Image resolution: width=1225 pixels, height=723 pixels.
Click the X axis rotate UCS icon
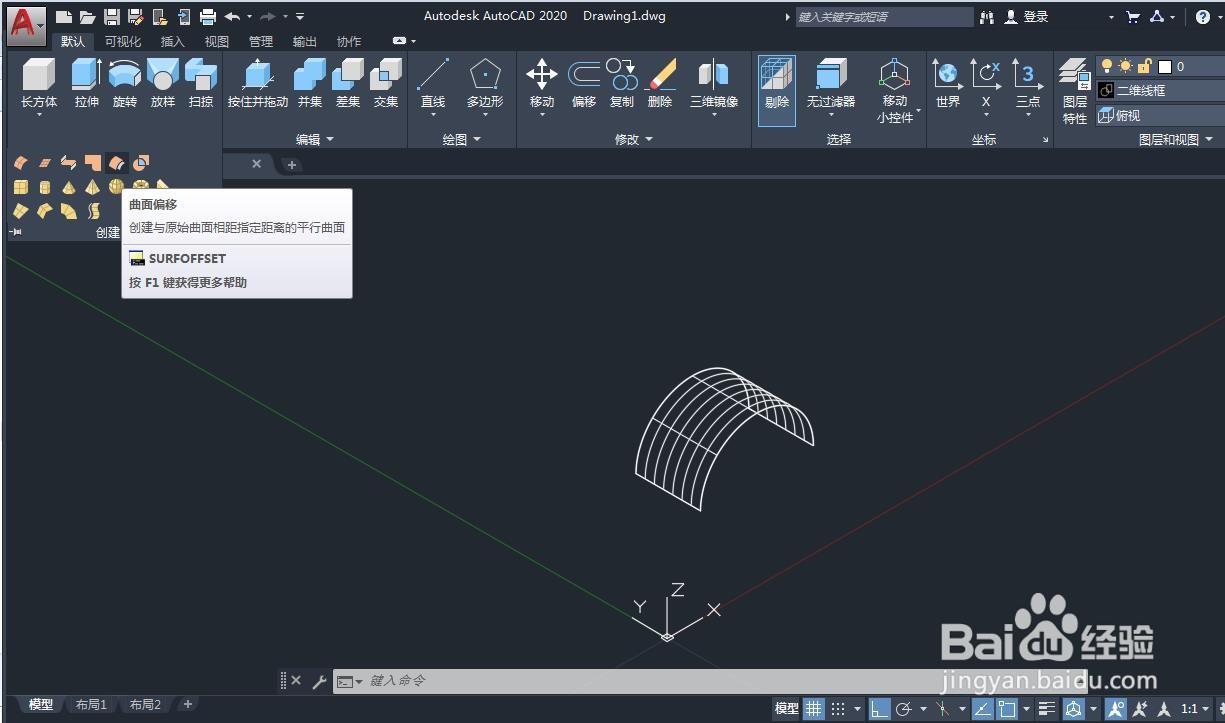[x=986, y=82]
